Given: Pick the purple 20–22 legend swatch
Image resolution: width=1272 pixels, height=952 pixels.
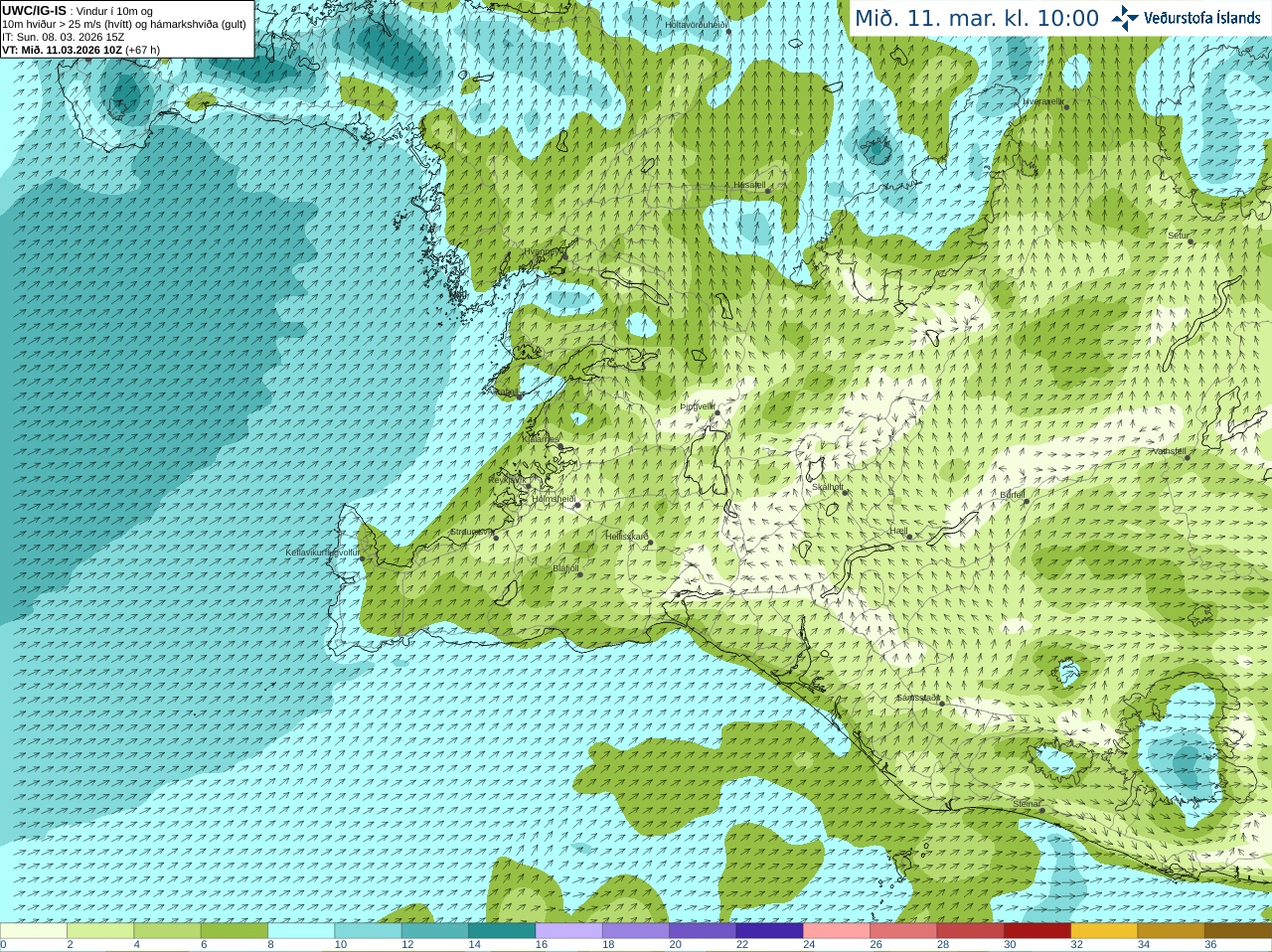Looking at the screenshot, I should [703, 931].
